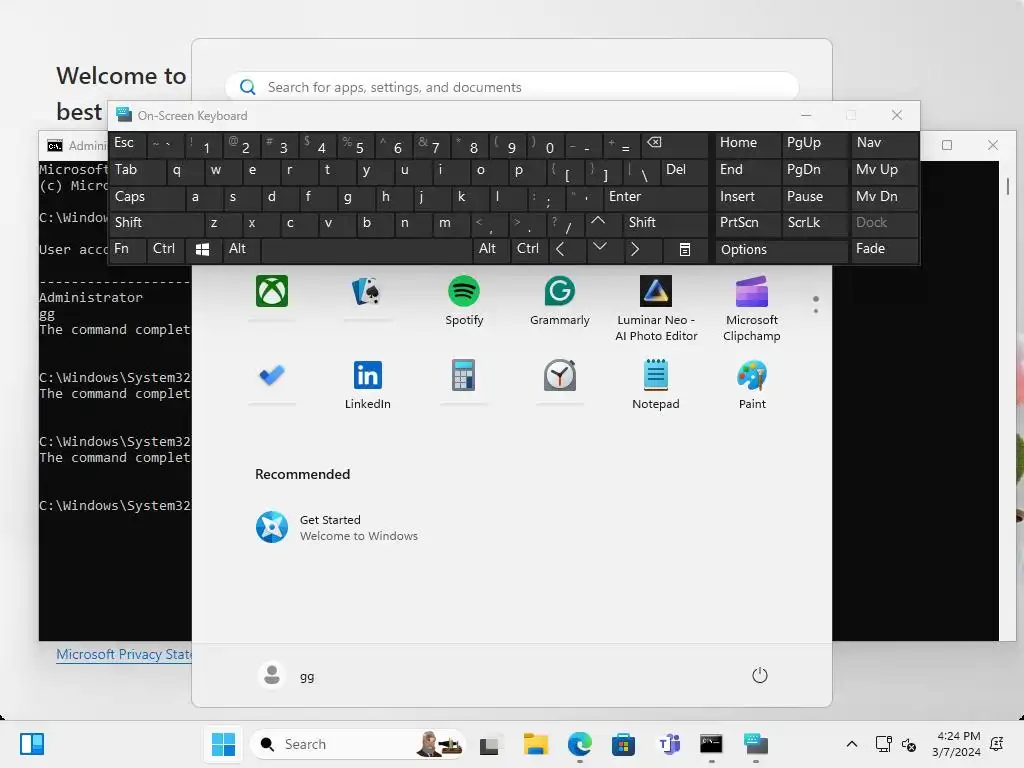The height and width of the screenshot is (768, 1024).
Task: Open the Clock app
Action: (560, 375)
